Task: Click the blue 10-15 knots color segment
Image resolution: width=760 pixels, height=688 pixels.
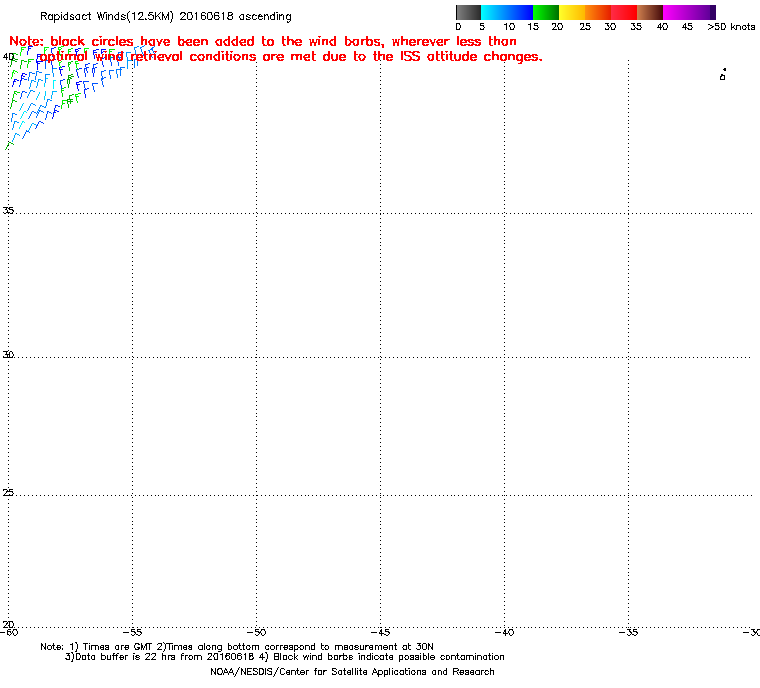Action: 520,12
